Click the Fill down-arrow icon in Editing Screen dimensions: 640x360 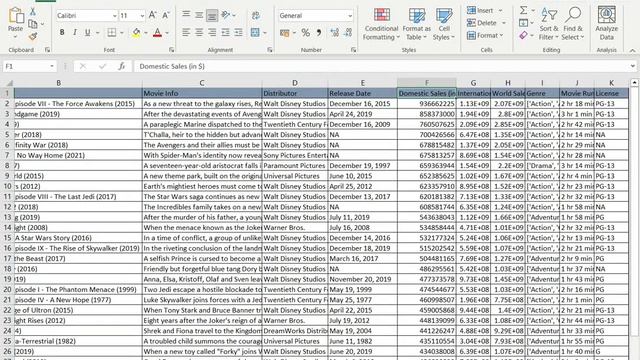click(524, 23)
